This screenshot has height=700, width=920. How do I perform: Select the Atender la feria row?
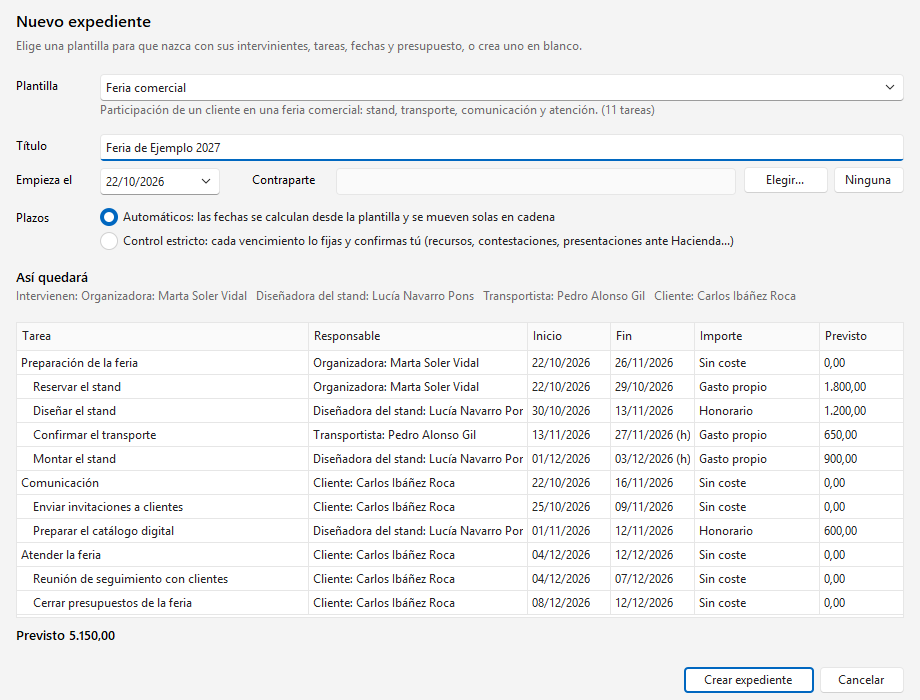[x=460, y=555]
